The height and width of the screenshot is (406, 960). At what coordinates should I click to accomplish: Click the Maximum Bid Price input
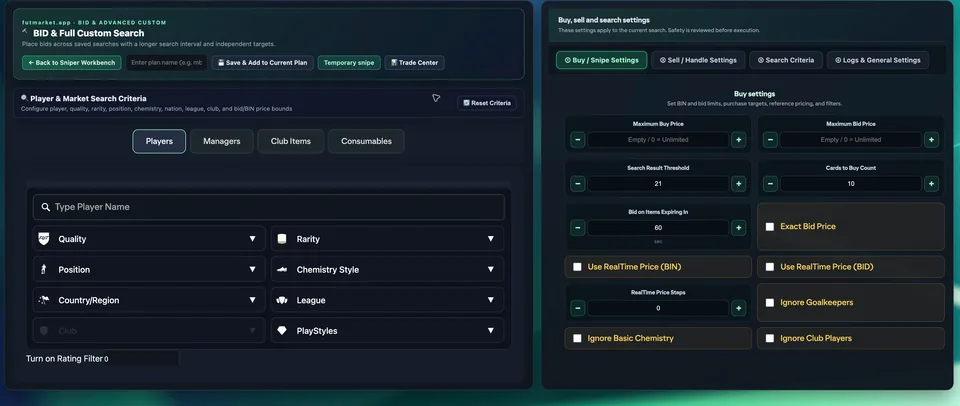(851, 140)
